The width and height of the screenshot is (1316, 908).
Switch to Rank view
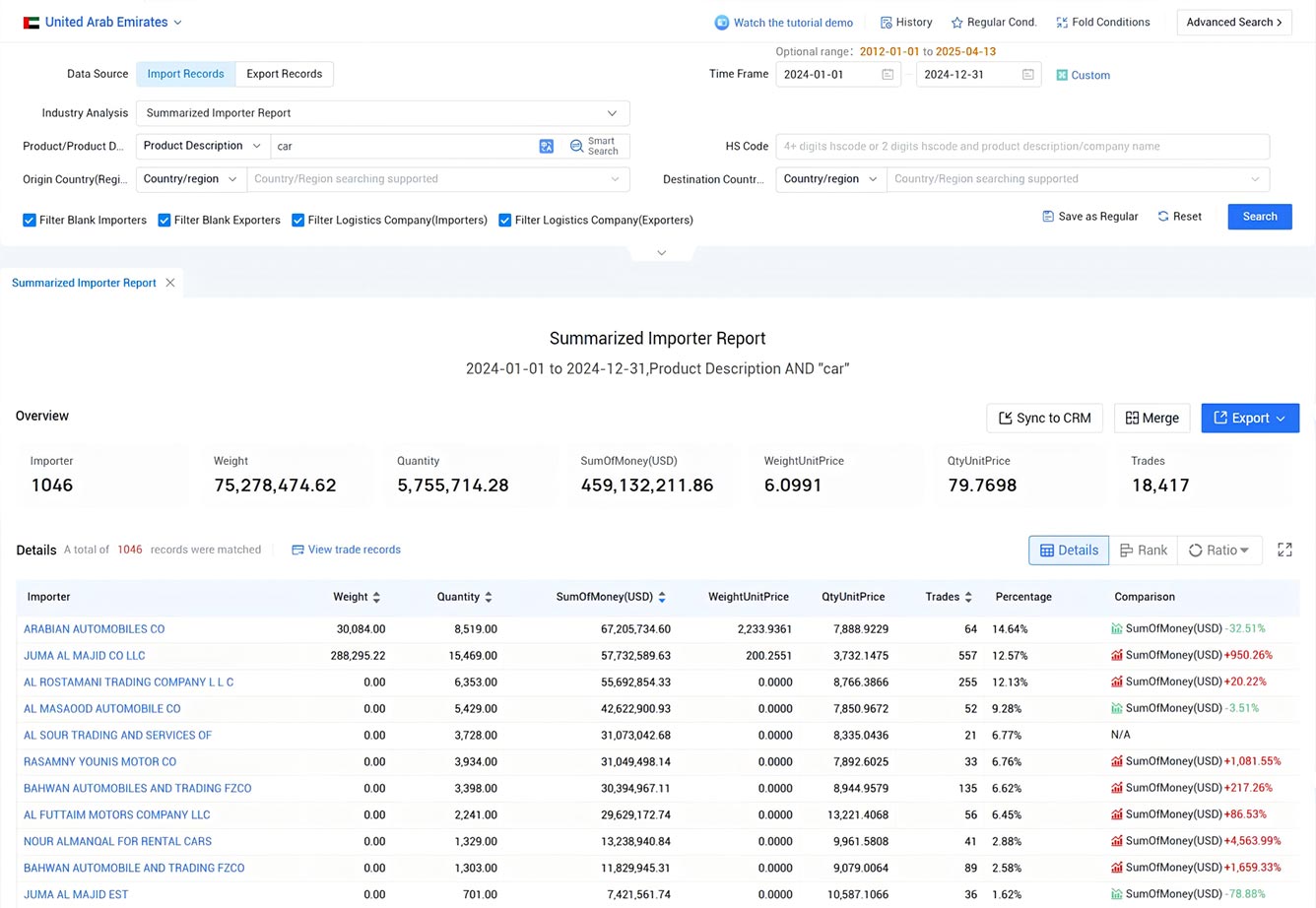coord(1144,551)
